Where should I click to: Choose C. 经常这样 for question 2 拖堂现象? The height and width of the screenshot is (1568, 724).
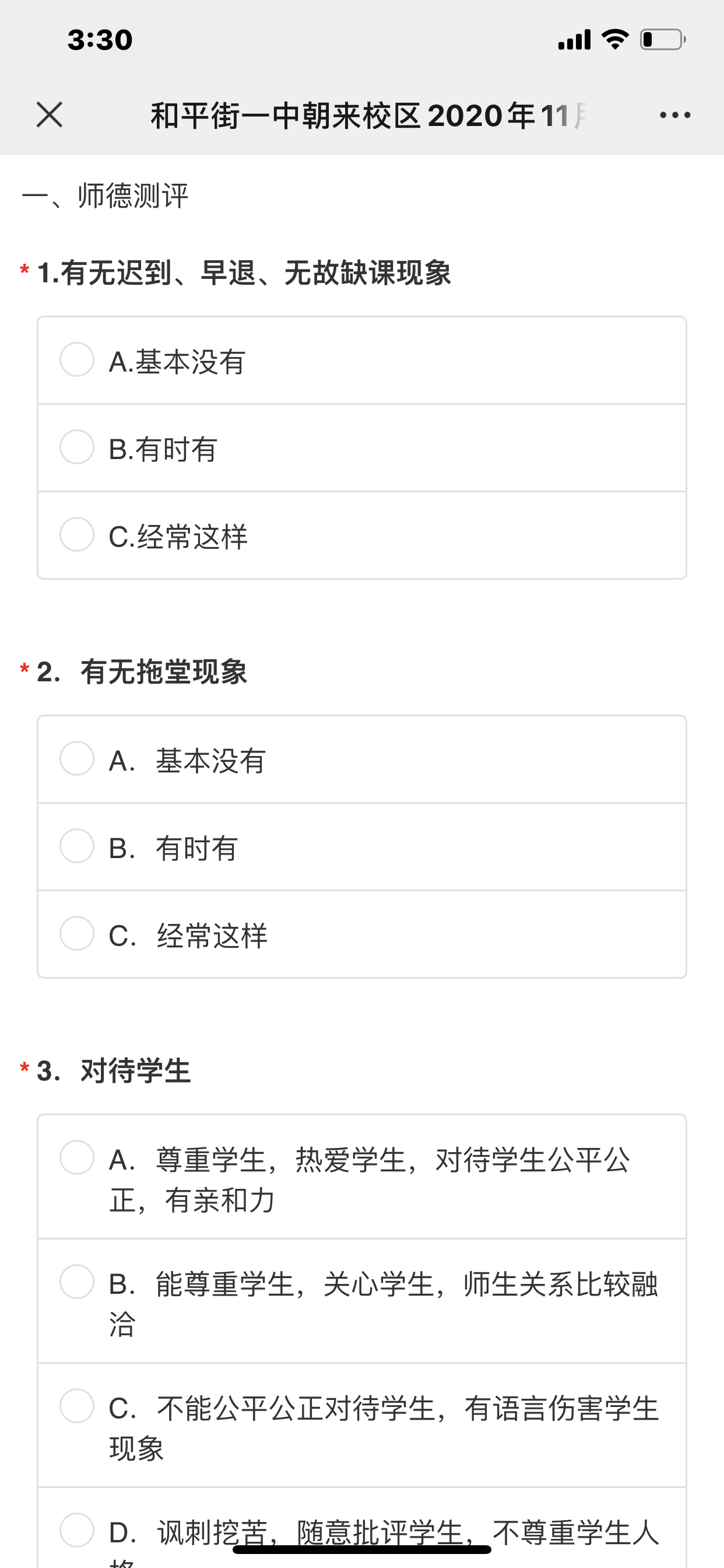[77, 935]
